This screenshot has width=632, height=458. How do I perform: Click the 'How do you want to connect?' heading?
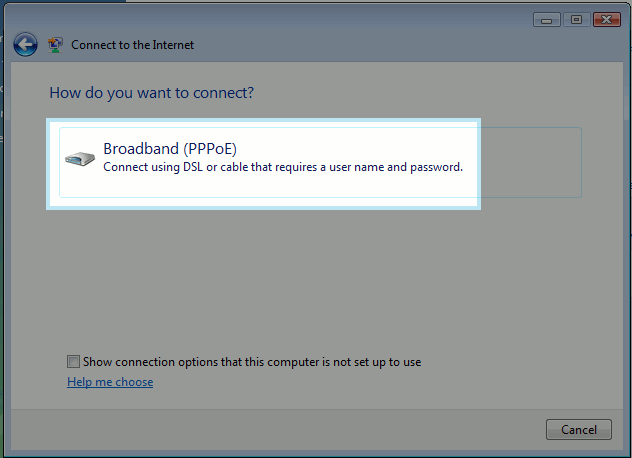(x=151, y=93)
